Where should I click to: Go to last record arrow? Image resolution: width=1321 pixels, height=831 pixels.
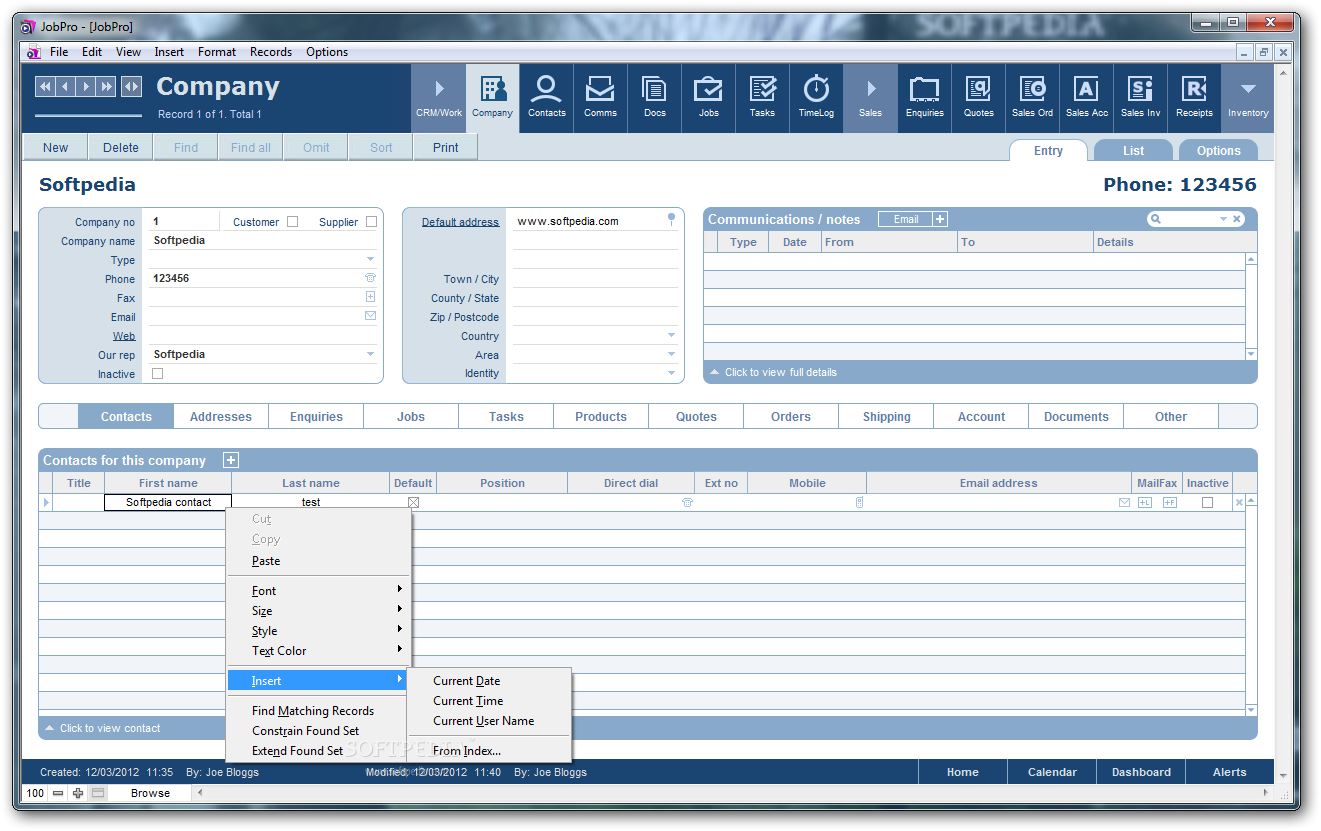107,87
